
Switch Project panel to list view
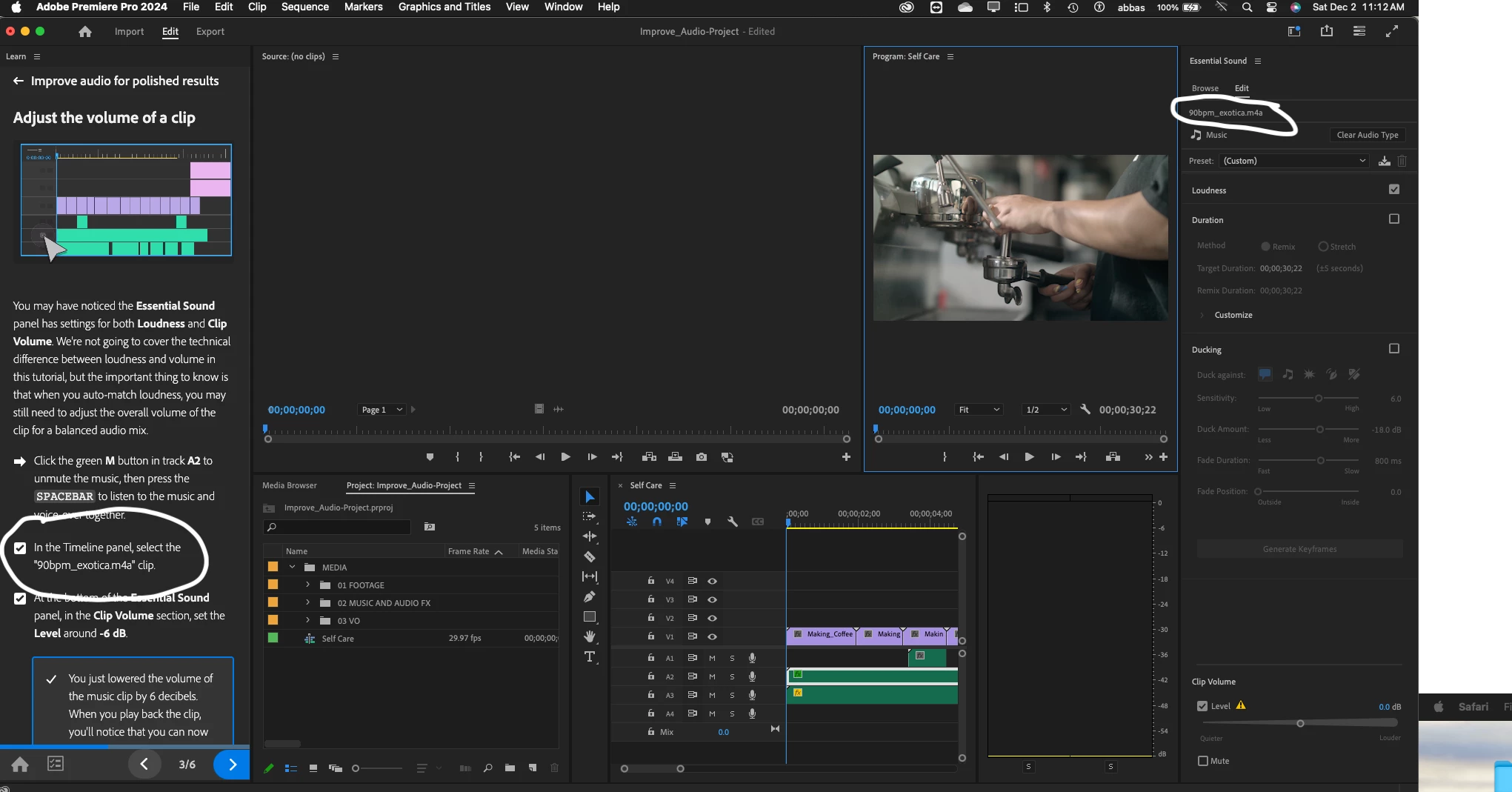click(291, 768)
